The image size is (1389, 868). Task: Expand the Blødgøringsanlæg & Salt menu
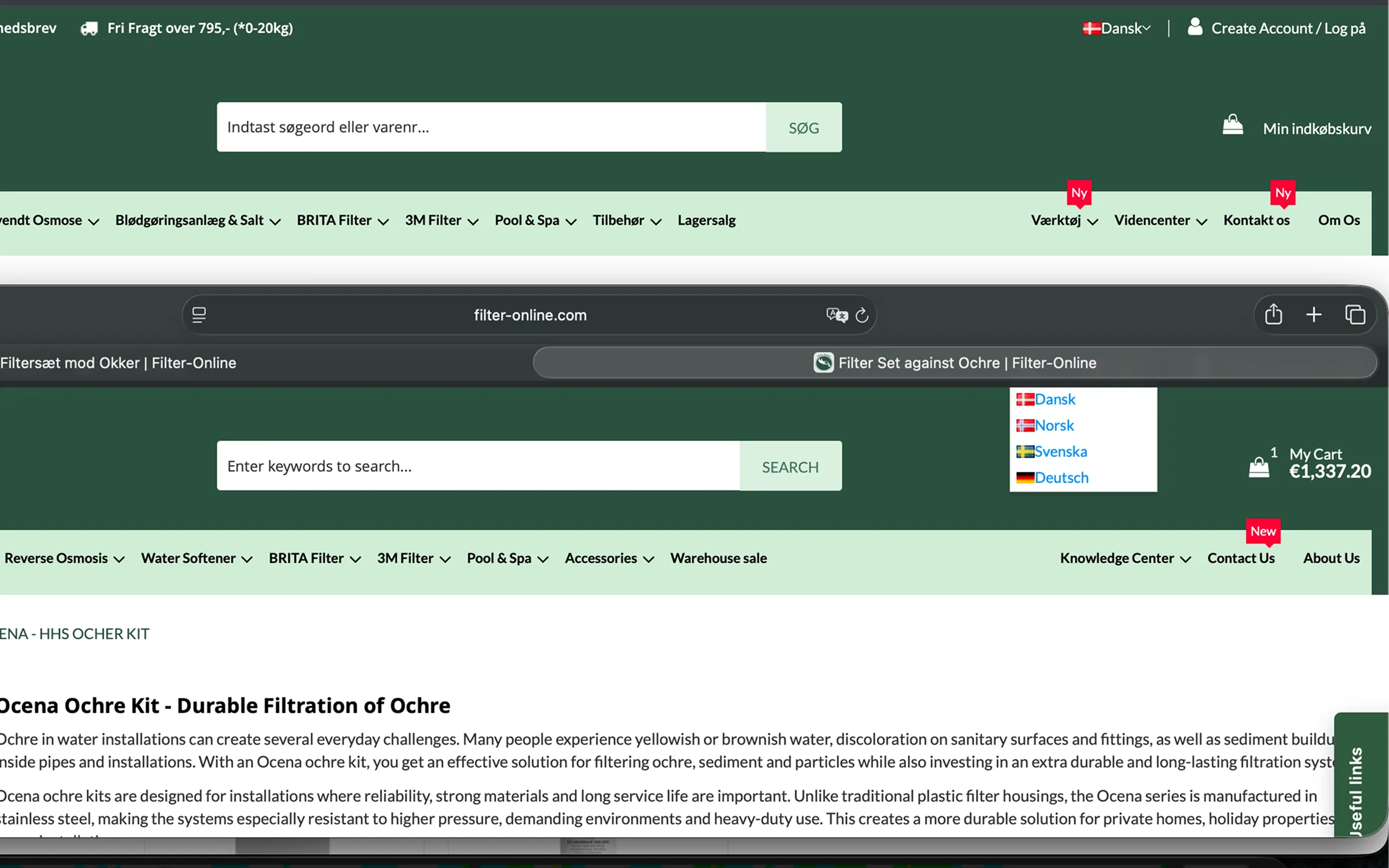pyautogui.click(x=198, y=220)
